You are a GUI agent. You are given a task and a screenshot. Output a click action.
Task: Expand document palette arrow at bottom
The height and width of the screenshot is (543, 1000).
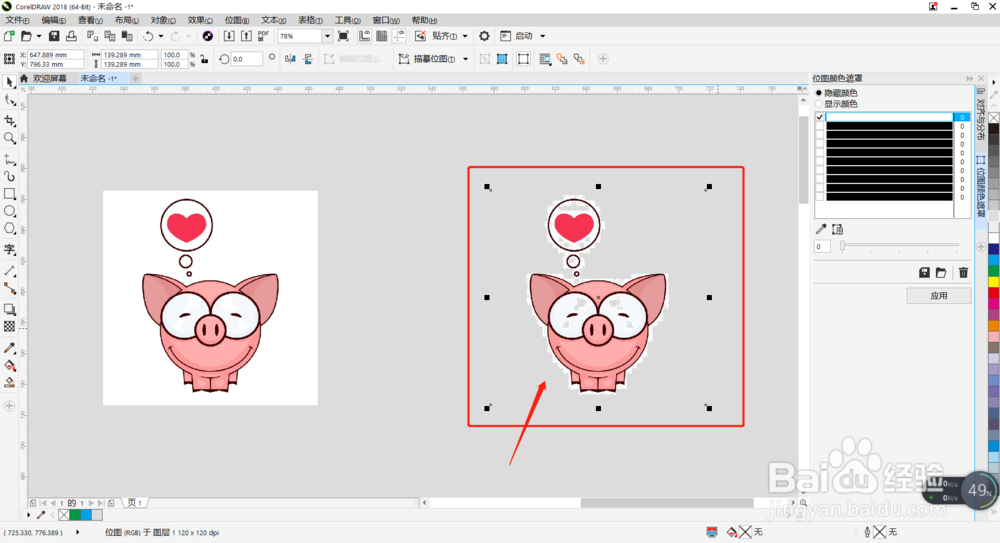(x=28, y=514)
